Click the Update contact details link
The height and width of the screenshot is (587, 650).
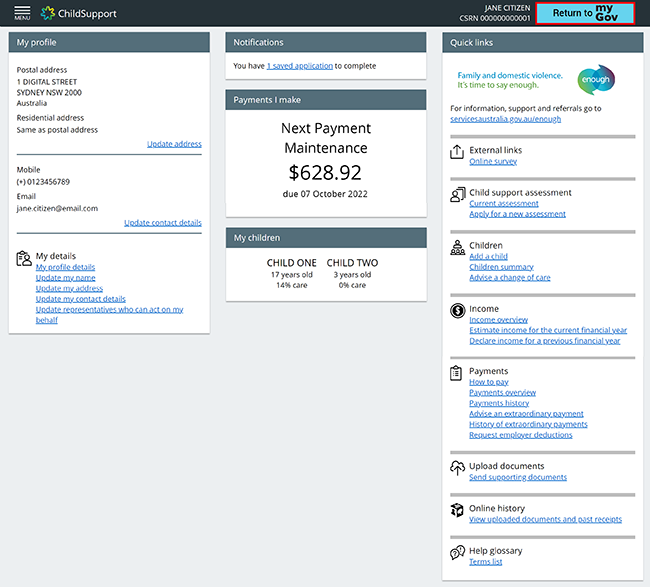(x=162, y=223)
